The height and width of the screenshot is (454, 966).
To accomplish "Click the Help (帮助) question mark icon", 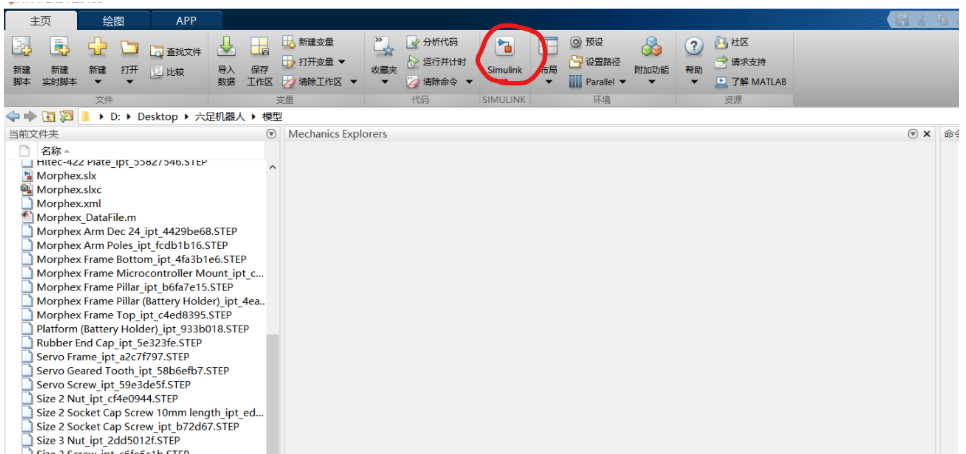I will tap(694, 47).
